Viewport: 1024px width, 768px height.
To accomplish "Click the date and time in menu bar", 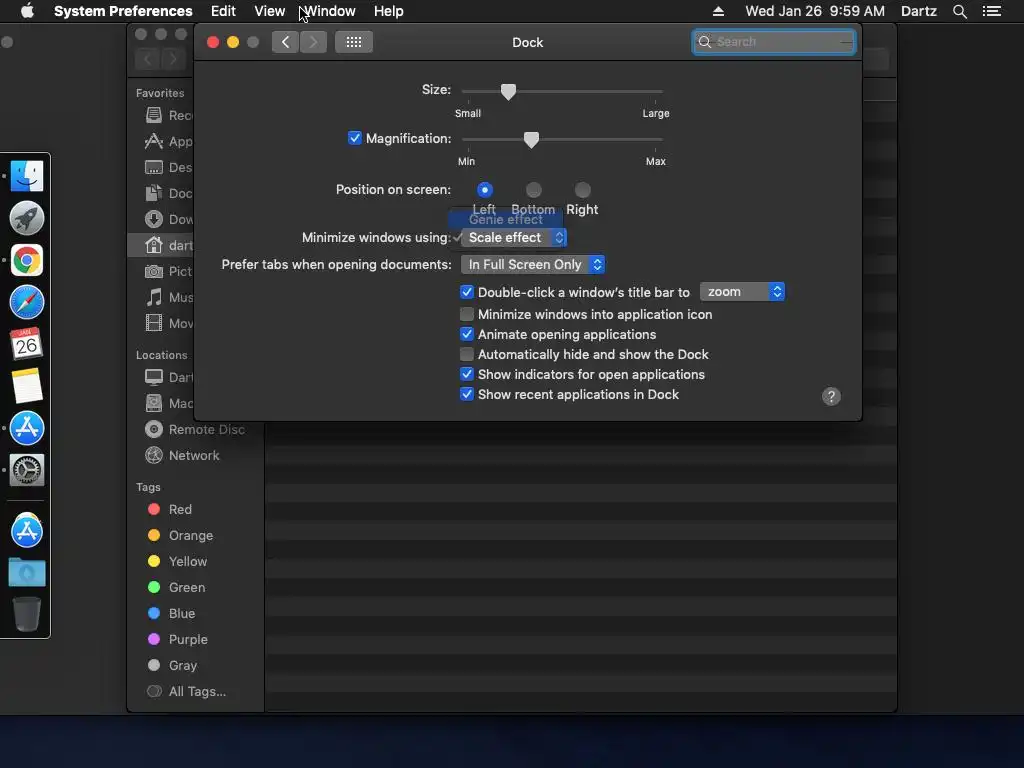I will point(815,11).
